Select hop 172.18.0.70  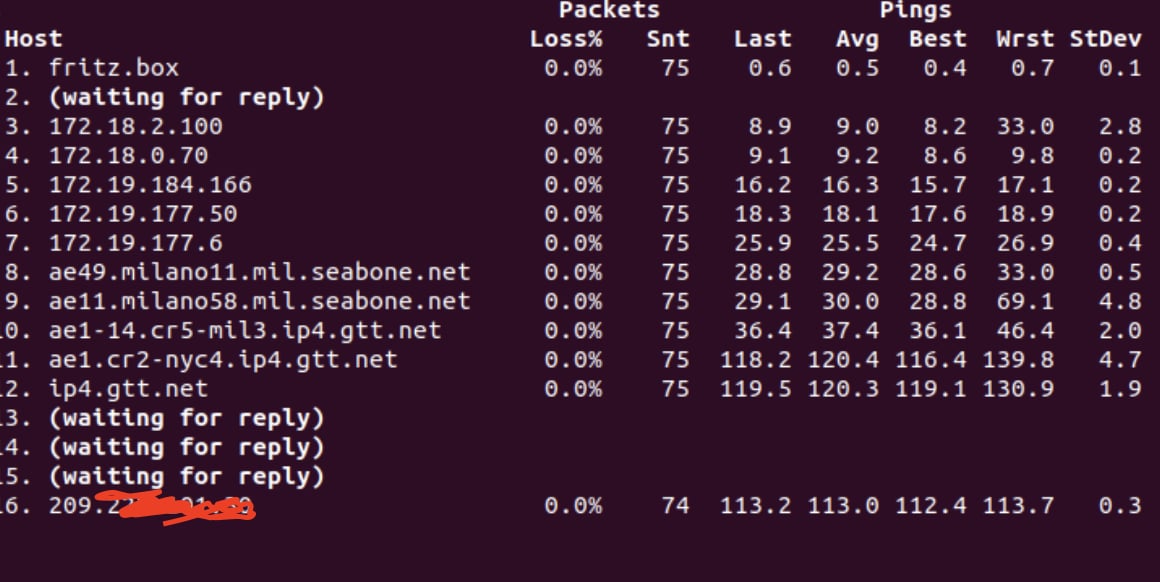tap(129, 155)
